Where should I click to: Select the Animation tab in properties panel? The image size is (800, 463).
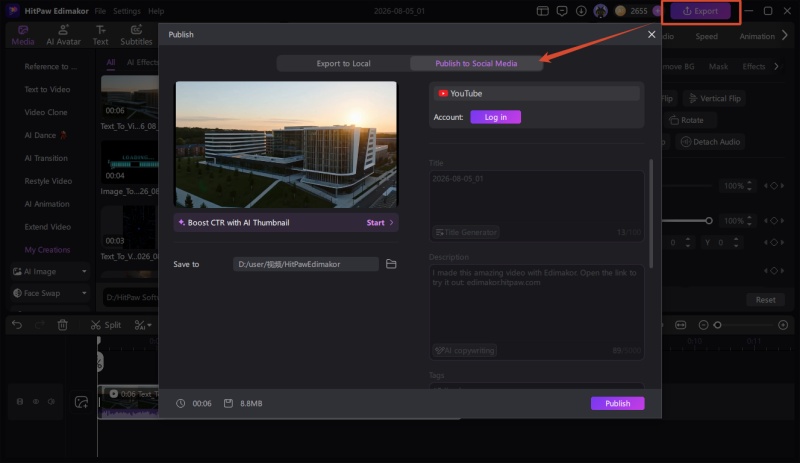coord(757,36)
